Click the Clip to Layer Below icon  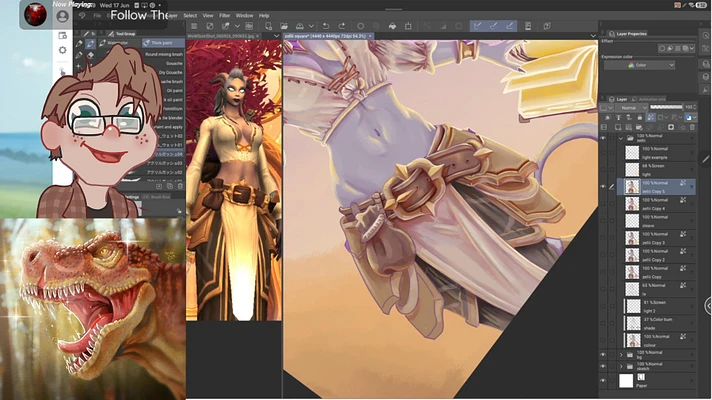608,118
